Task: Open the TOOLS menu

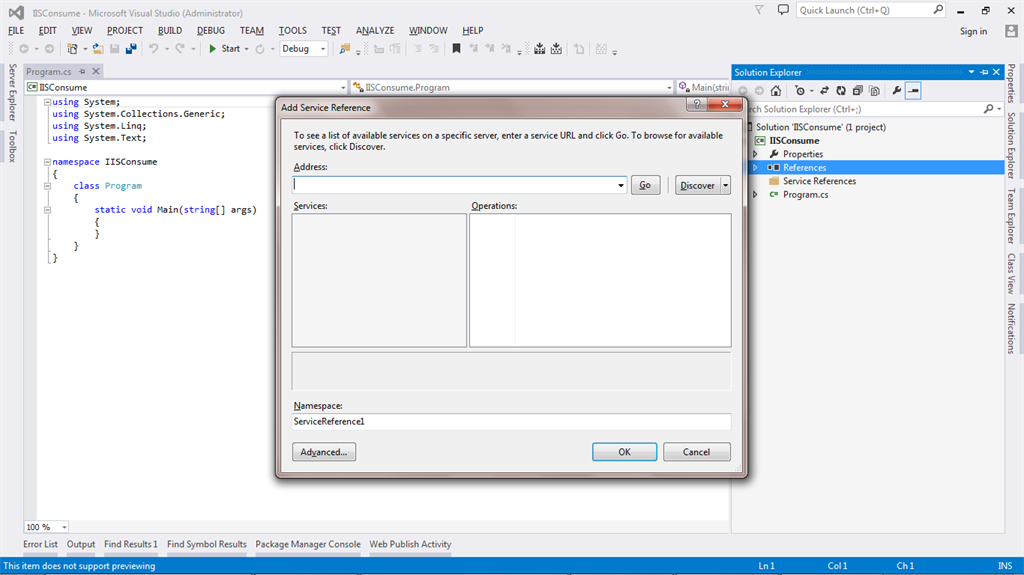Action: (293, 31)
